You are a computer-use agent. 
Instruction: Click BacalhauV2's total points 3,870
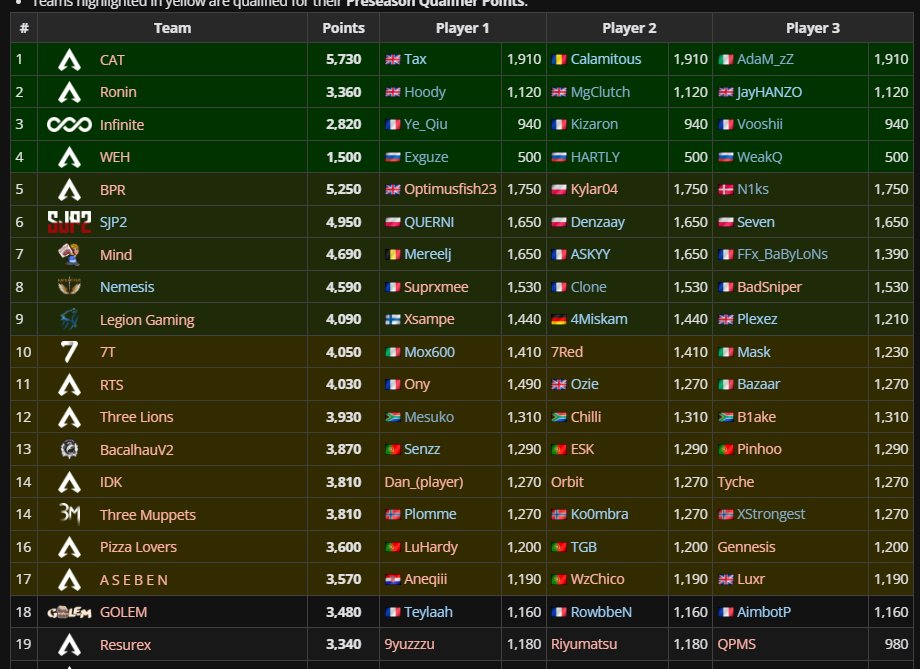(343, 450)
